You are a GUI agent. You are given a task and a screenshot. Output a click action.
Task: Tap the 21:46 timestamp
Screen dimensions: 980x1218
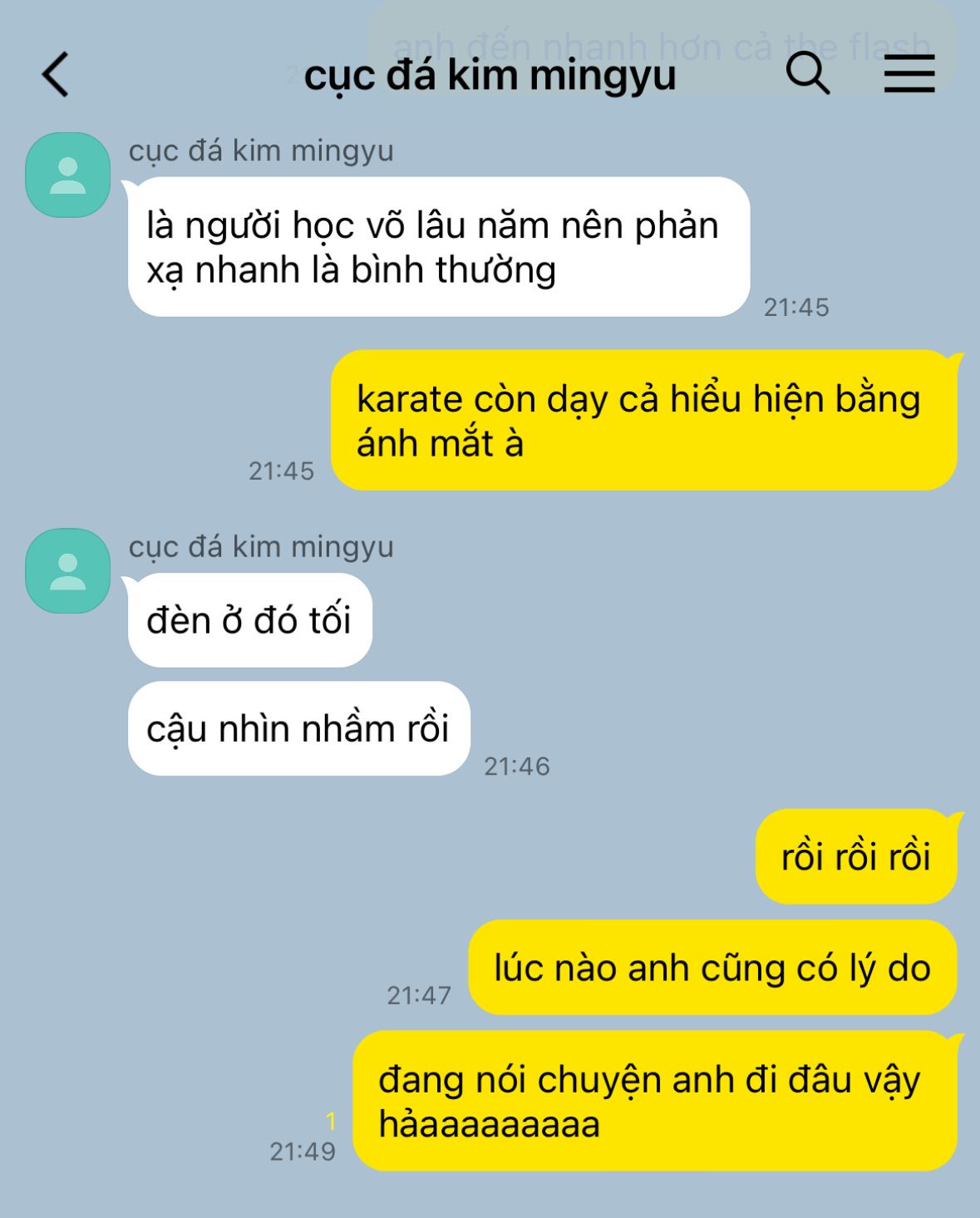(x=517, y=767)
